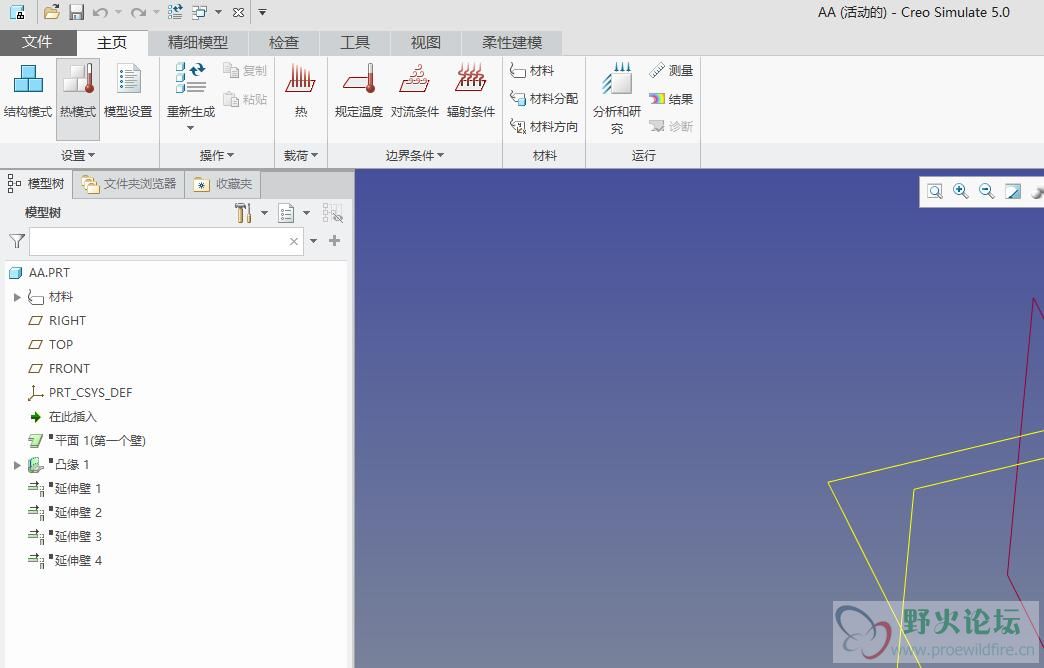The image size is (1044, 668).
Task: Open file with the folder icon
Action: pos(51,12)
